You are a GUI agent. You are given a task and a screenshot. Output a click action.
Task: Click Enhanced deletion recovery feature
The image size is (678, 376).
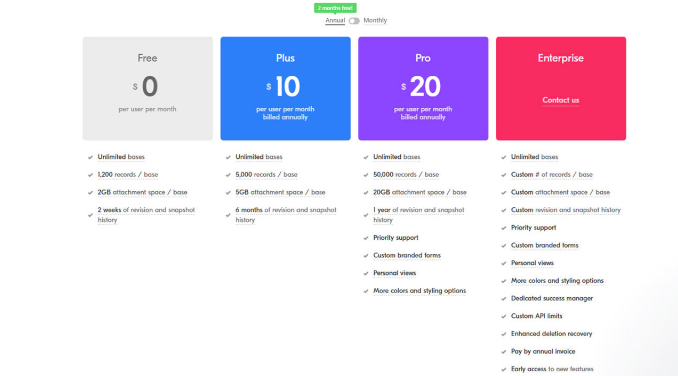coord(551,334)
